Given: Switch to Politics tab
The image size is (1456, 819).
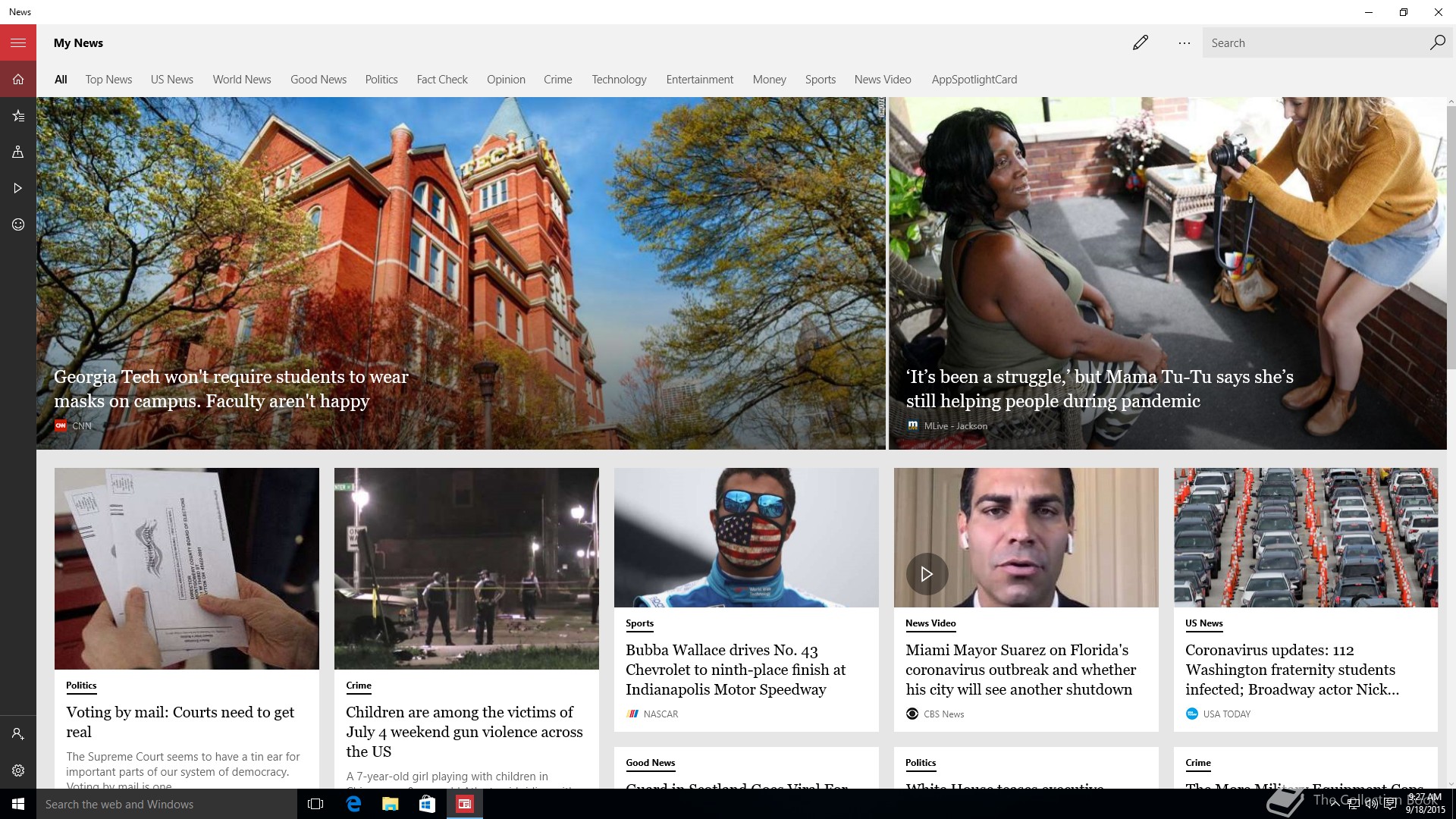Looking at the screenshot, I should coord(381,80).
